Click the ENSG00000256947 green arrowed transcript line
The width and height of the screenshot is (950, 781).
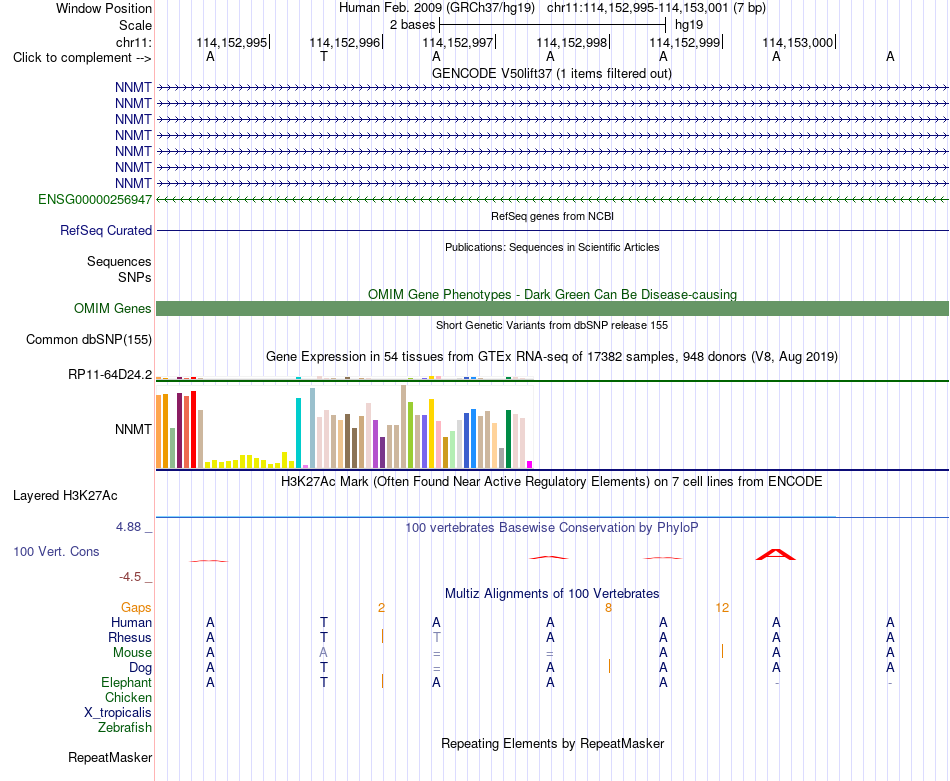tap(552, 199)
